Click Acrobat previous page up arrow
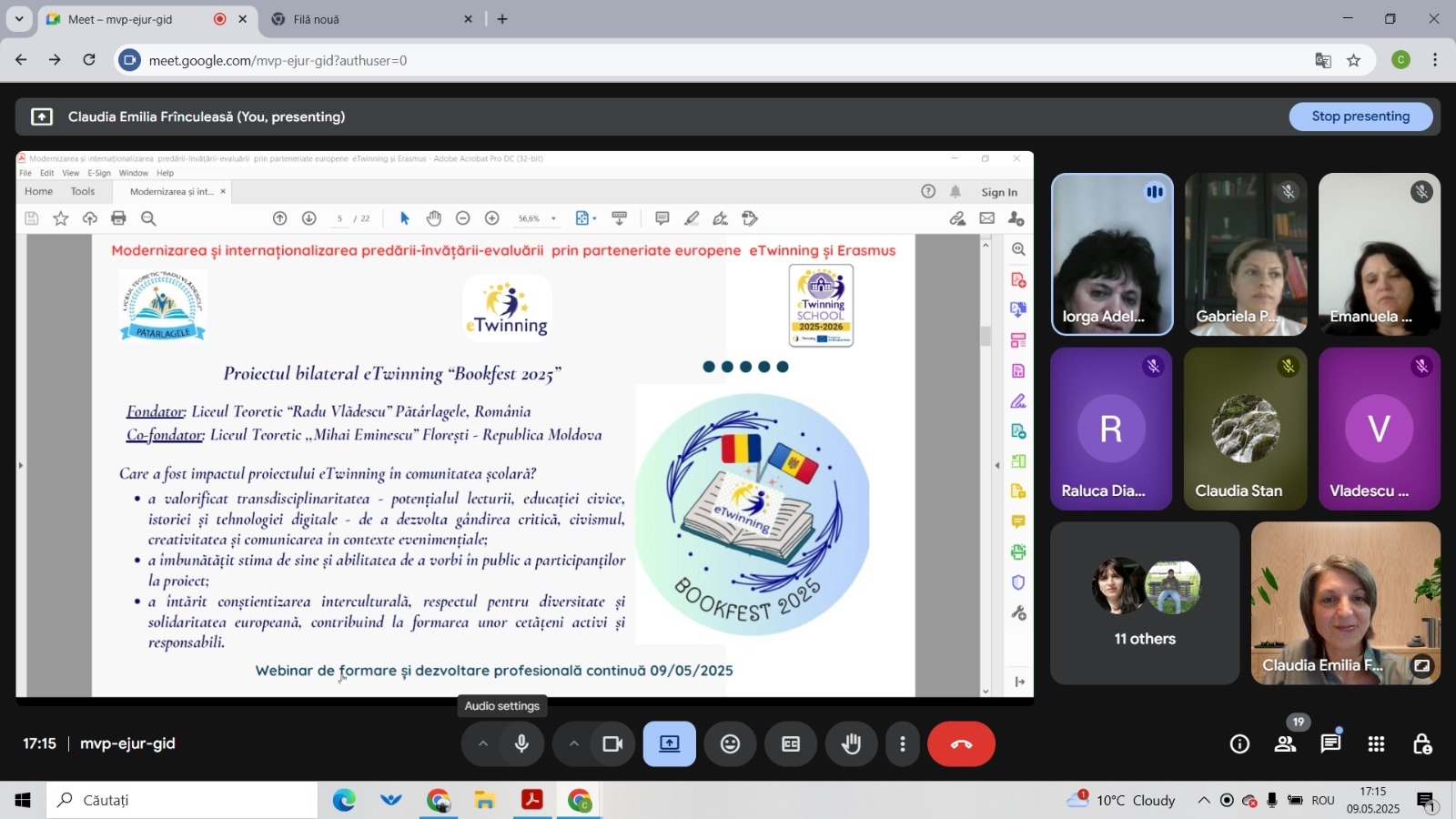This screenshot has height=819, width=1456. pyautogui.click(x=280, y=218)
